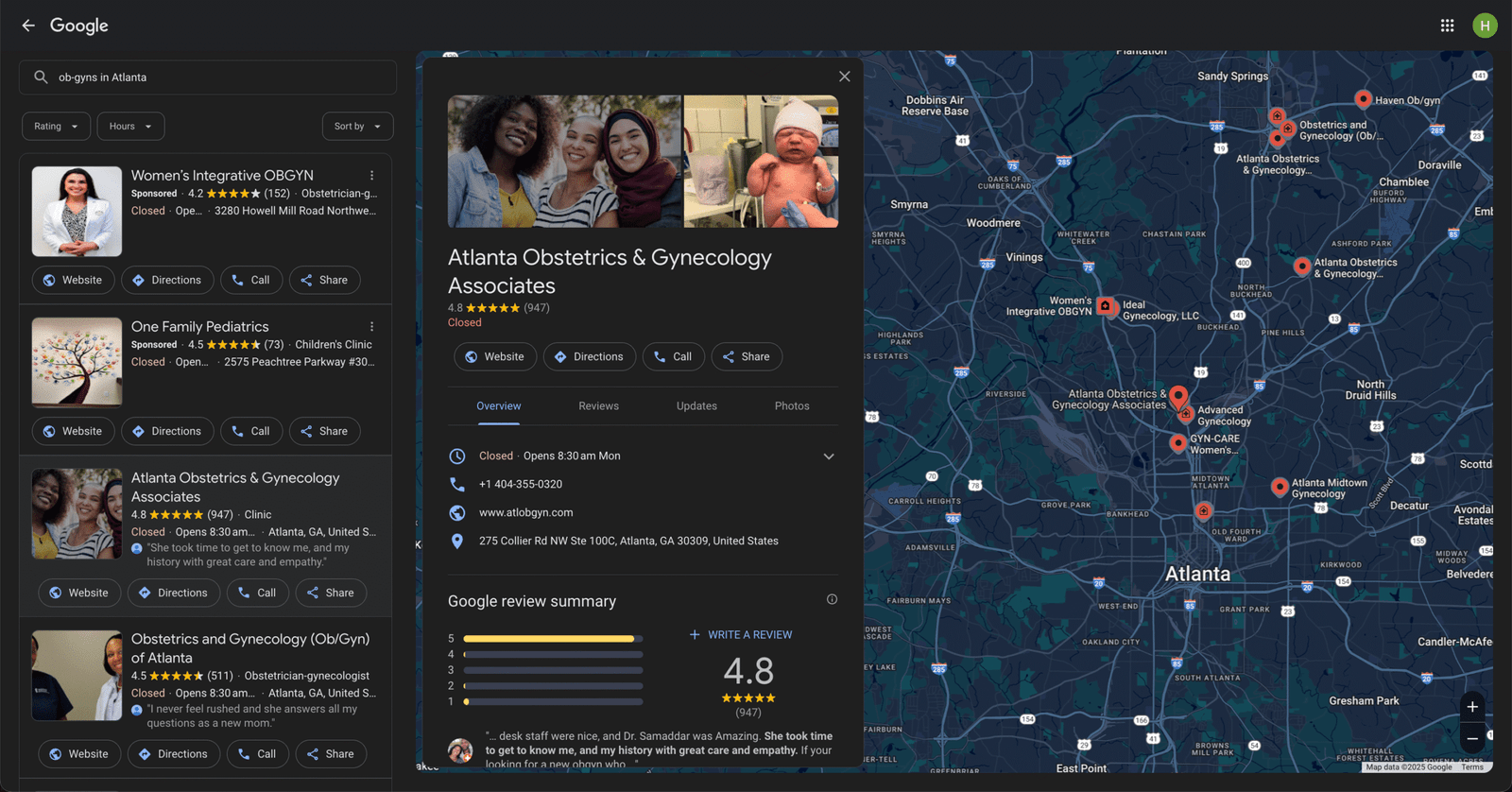Click GYN-CARE Women's map pin
This screenshot has width=1512, height=792.
(x=1177, y=442)
